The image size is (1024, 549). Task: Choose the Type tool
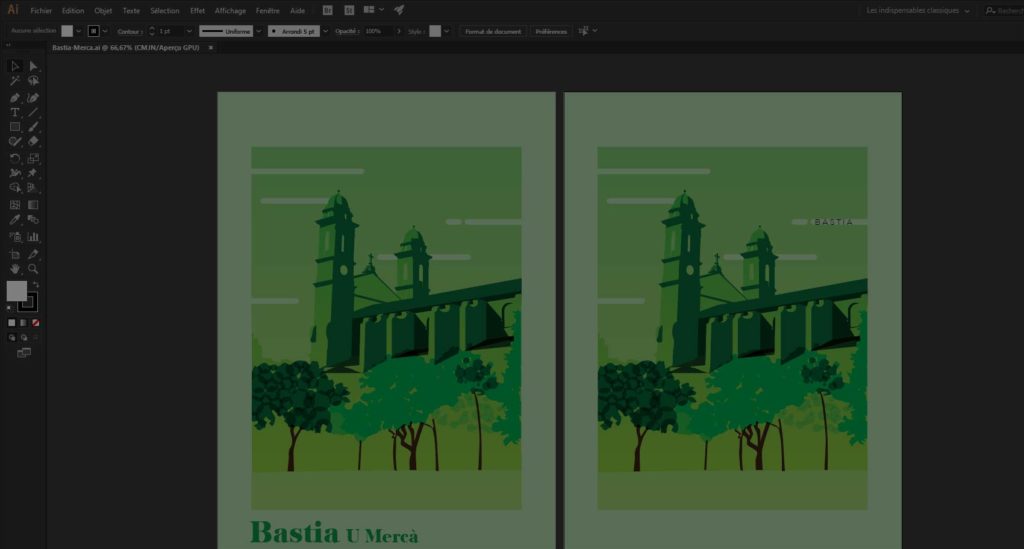click(15, 113)
